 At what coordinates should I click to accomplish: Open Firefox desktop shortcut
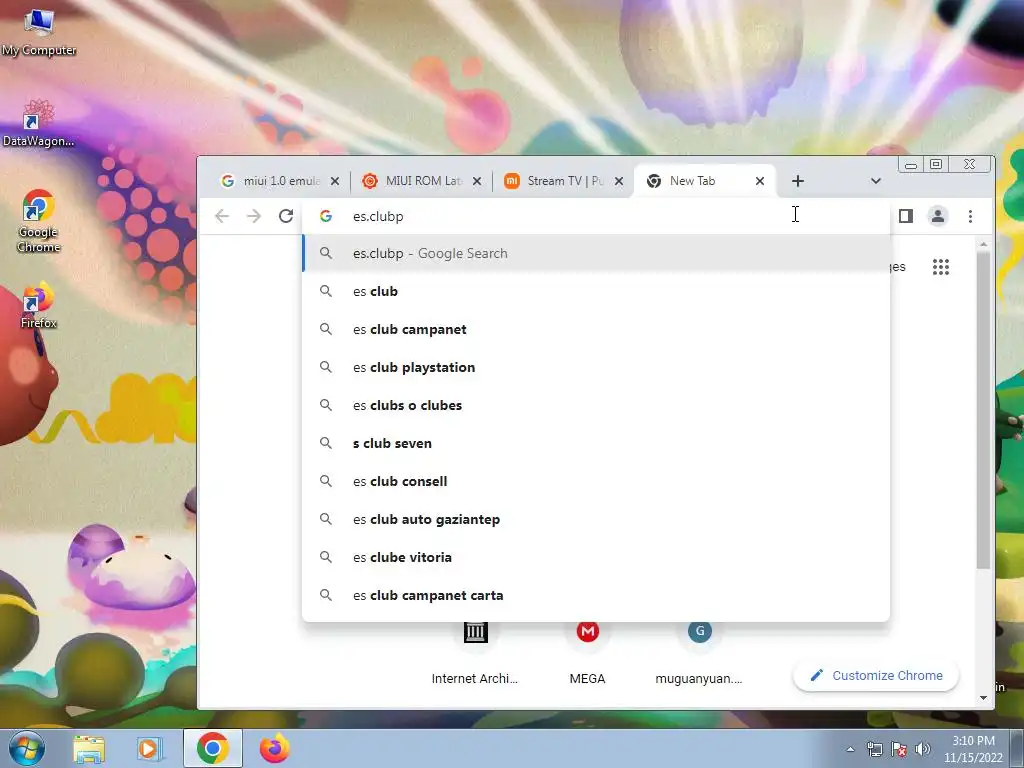pyautogui.click(x=39, y=306)
